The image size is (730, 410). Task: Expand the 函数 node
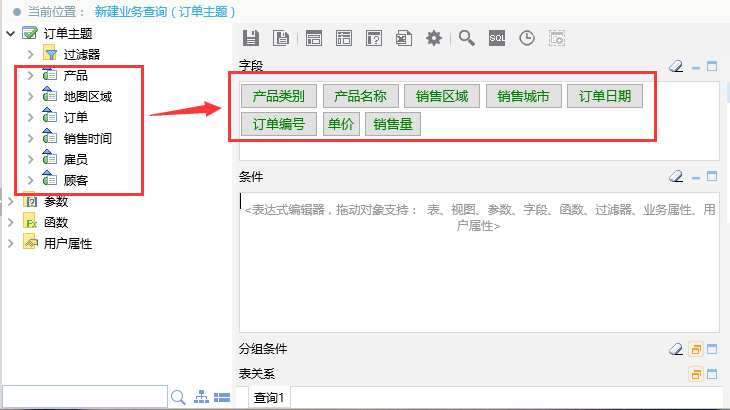pos(11,222)
